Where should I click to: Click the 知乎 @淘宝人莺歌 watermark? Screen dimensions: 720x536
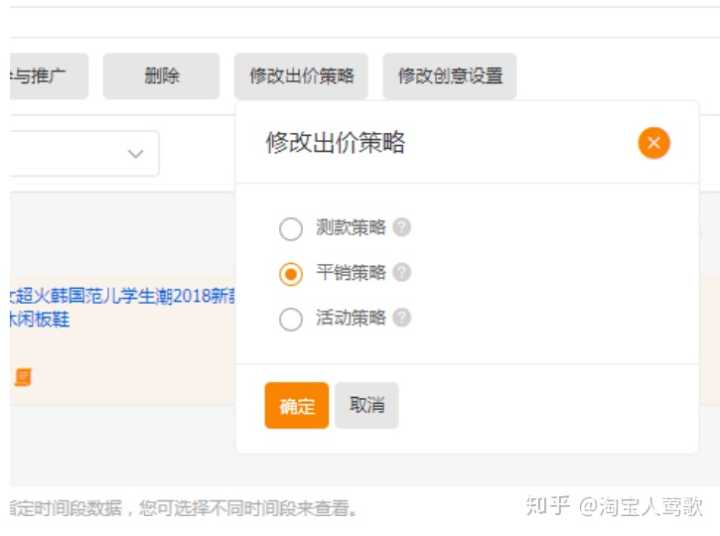pos(614,506)
